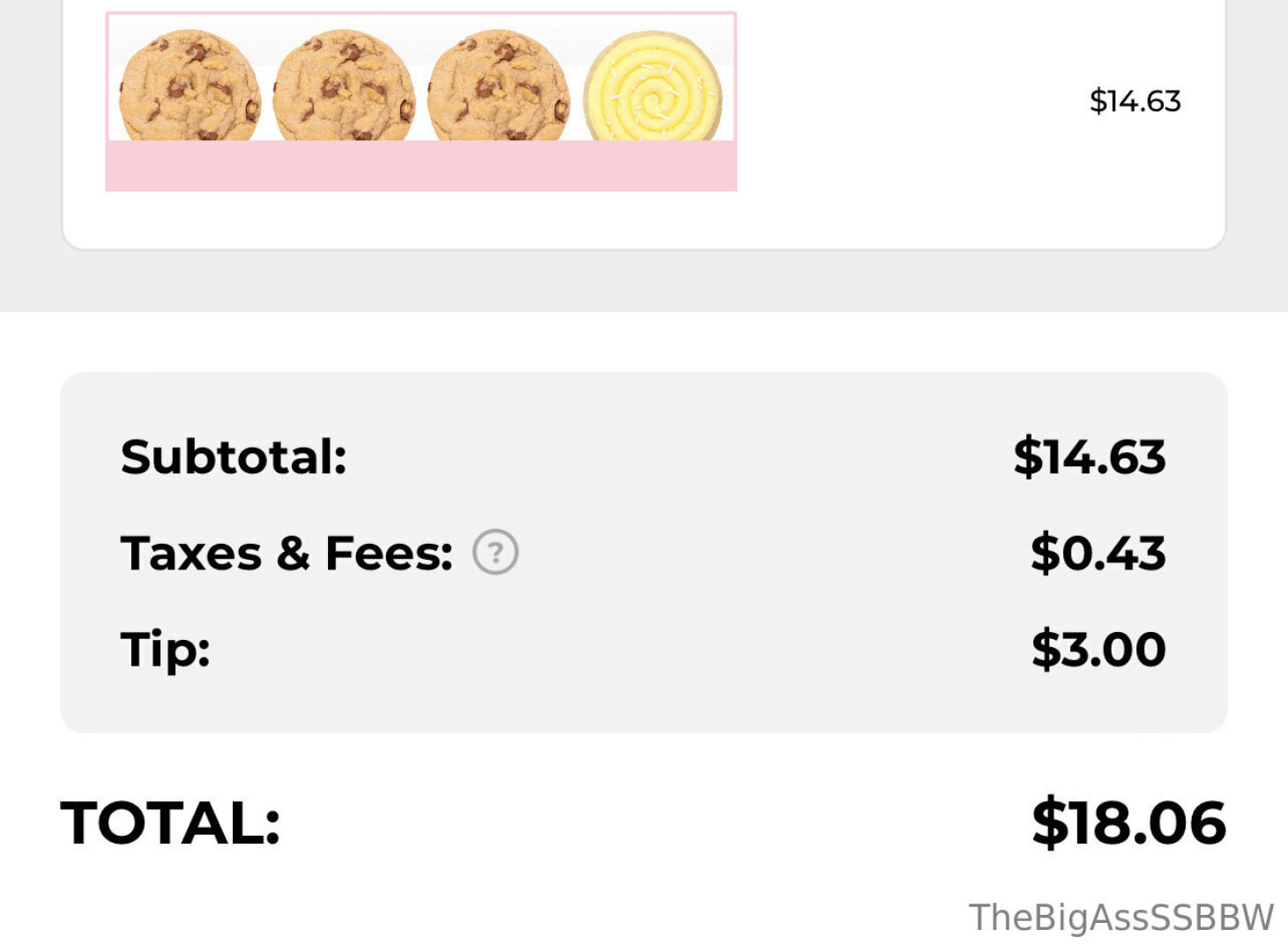Tap the $18.06 total amount
Screen dimensions: 1288x952
pyautogui.click(x=1128, y=822)
